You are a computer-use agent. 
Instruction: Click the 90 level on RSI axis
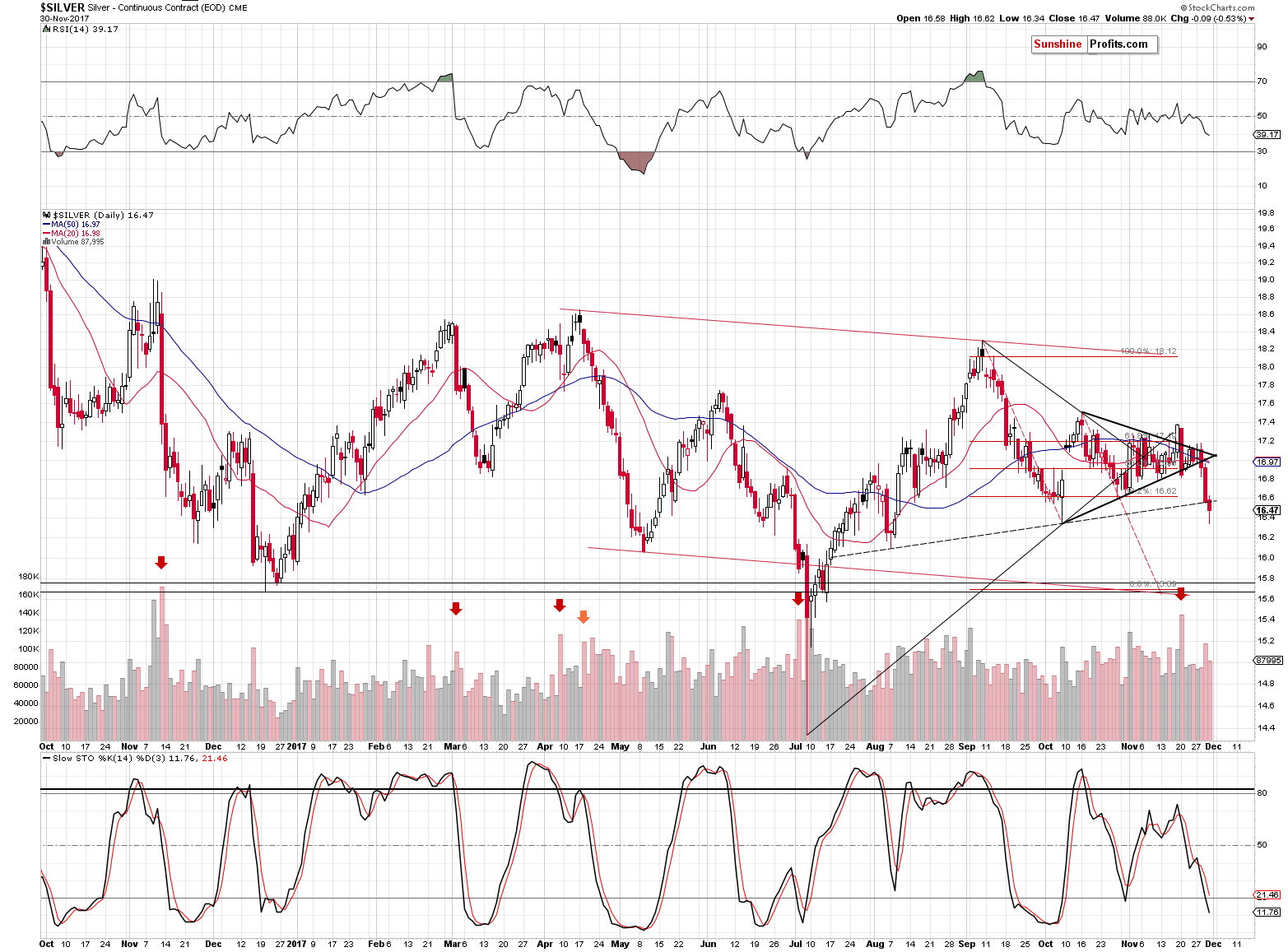pyautogui.click(x=1262, y=47)
